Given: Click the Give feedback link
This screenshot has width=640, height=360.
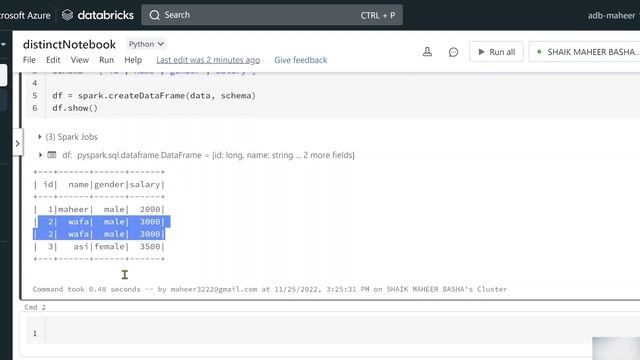Looking at the screenshot, I should pyautogui.click(x=300, y=60).
